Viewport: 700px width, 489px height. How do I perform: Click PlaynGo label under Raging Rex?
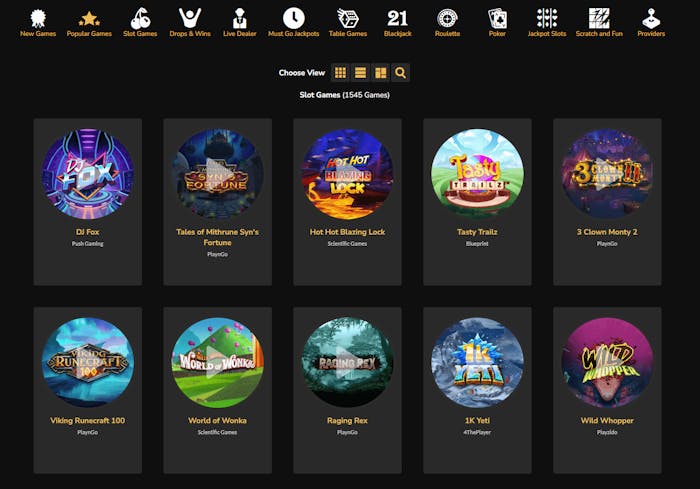(x=347, y=432)
